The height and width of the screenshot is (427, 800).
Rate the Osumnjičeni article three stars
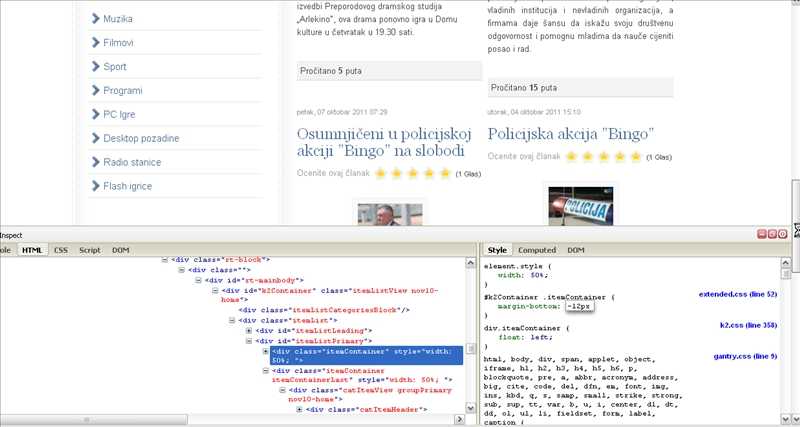tap(413, 173)
